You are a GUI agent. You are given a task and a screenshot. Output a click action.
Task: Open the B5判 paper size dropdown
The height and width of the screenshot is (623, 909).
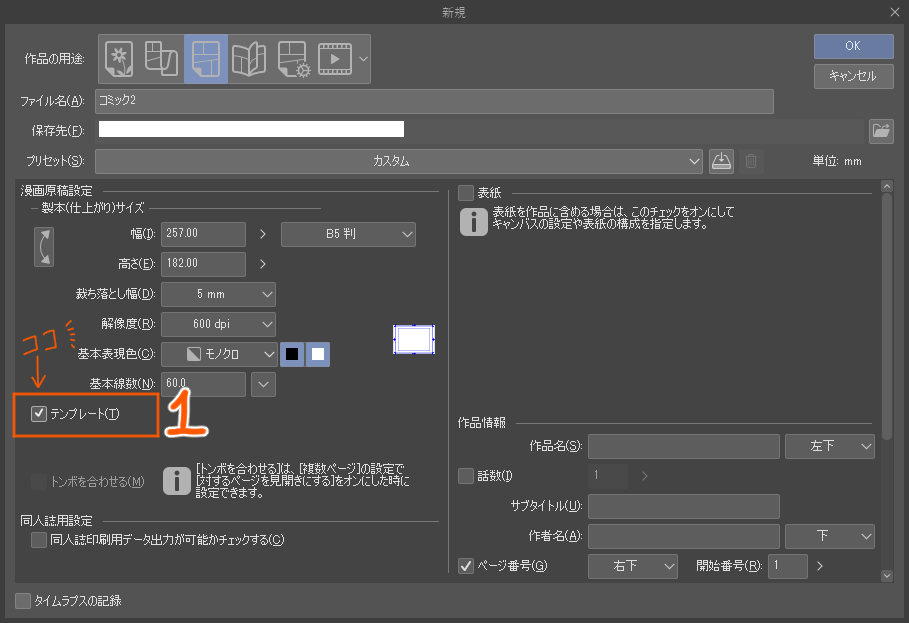point(348,234)
